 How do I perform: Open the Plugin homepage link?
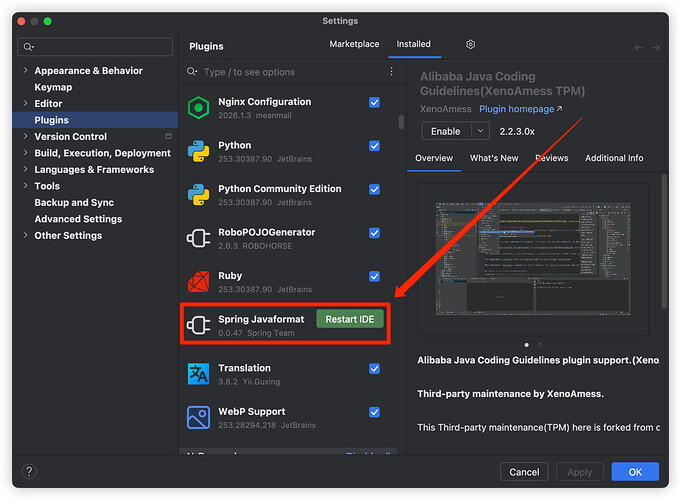click(x=520, y=109)
